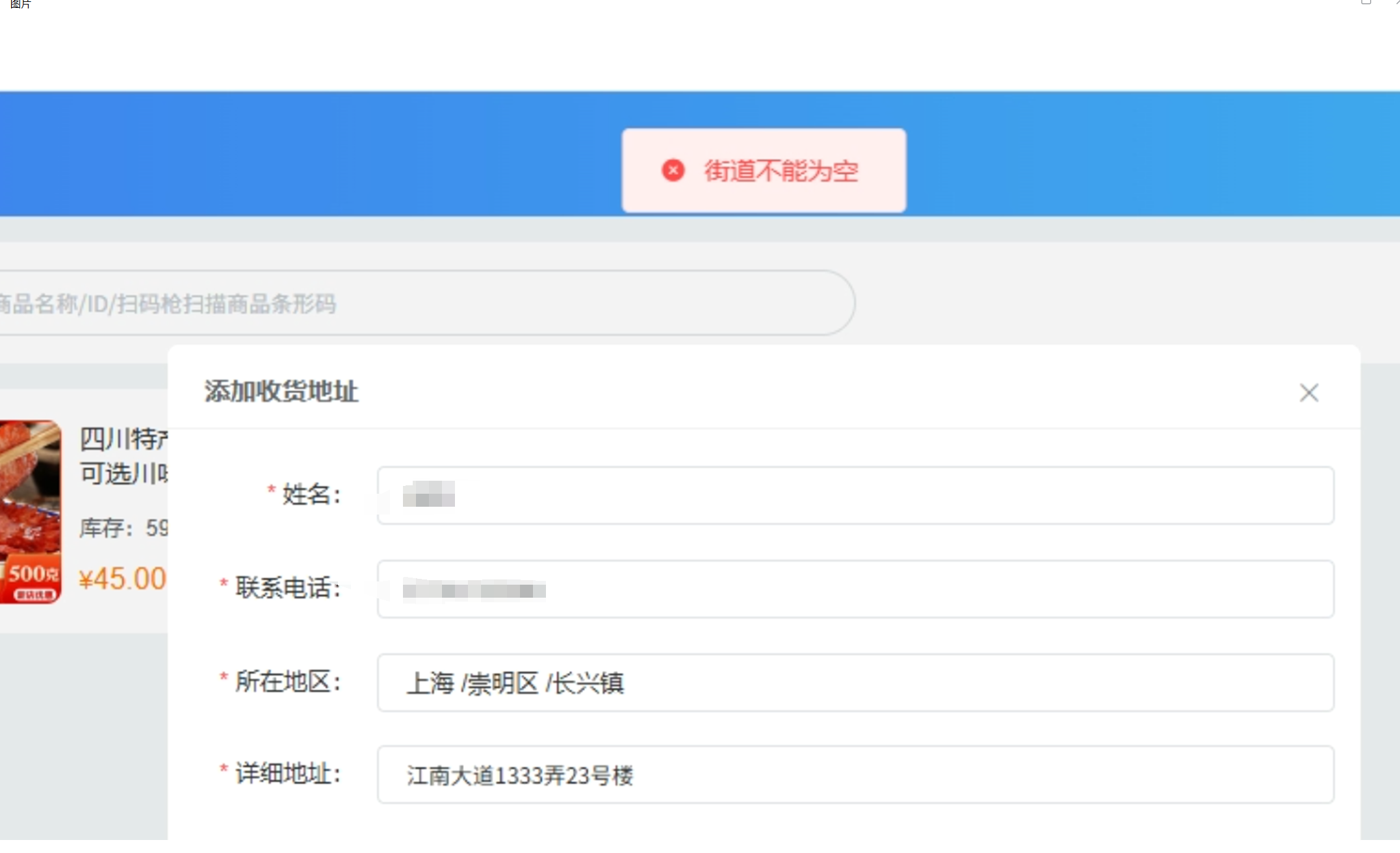The height and width of the screenshot is (853, 1400).
Task: Click the 图片 window title text
Action: tap(20, 4)
